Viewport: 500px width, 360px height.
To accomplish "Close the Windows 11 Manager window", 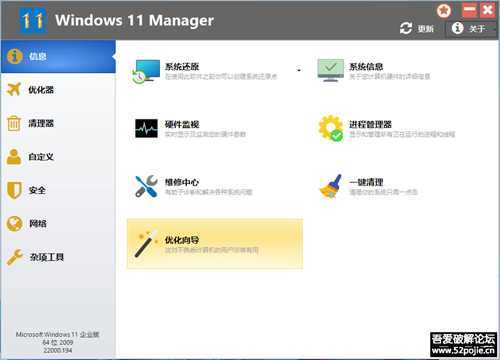I will pos(488,10).
